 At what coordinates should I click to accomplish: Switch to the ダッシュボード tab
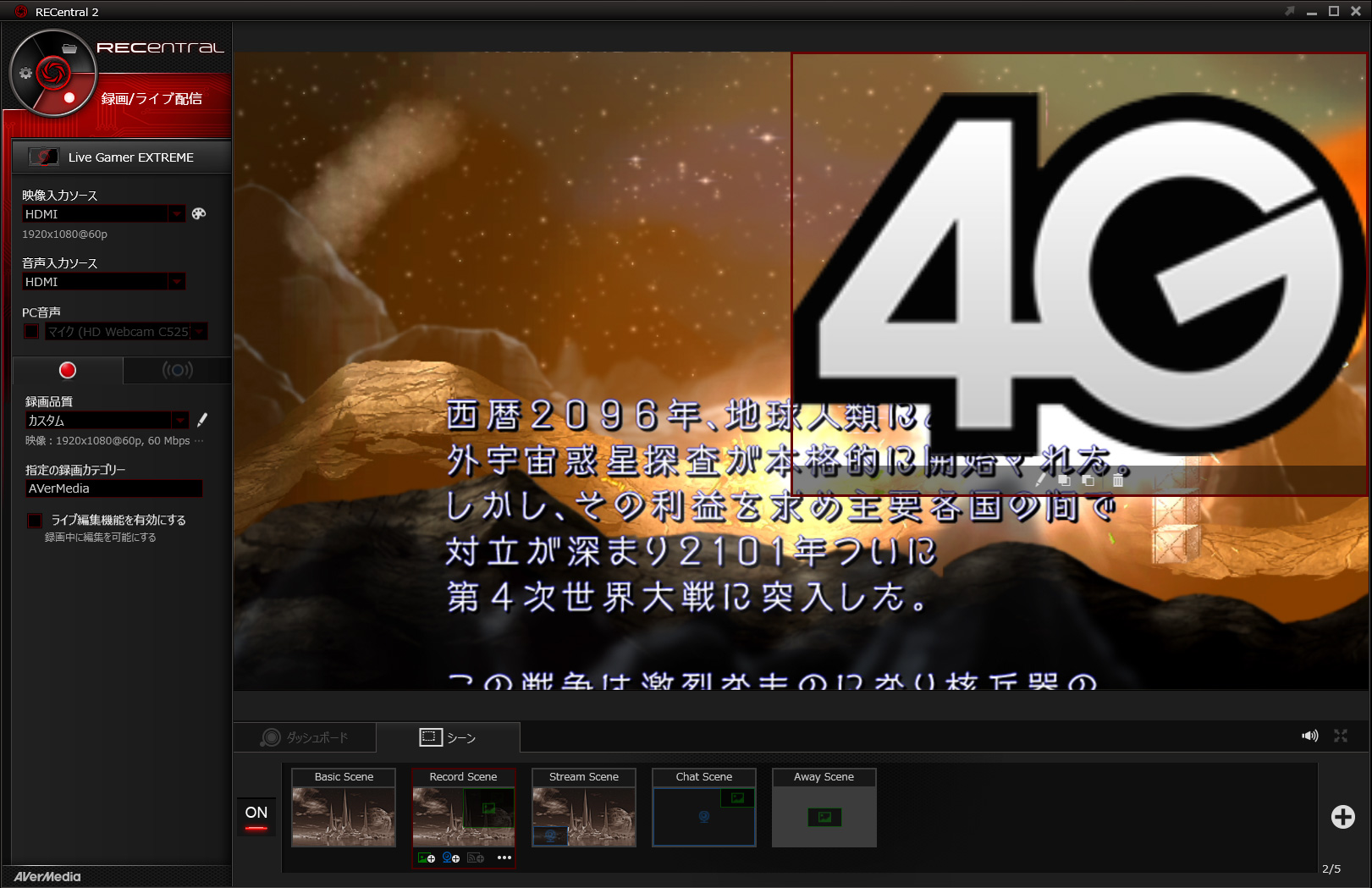coord(305,737)
